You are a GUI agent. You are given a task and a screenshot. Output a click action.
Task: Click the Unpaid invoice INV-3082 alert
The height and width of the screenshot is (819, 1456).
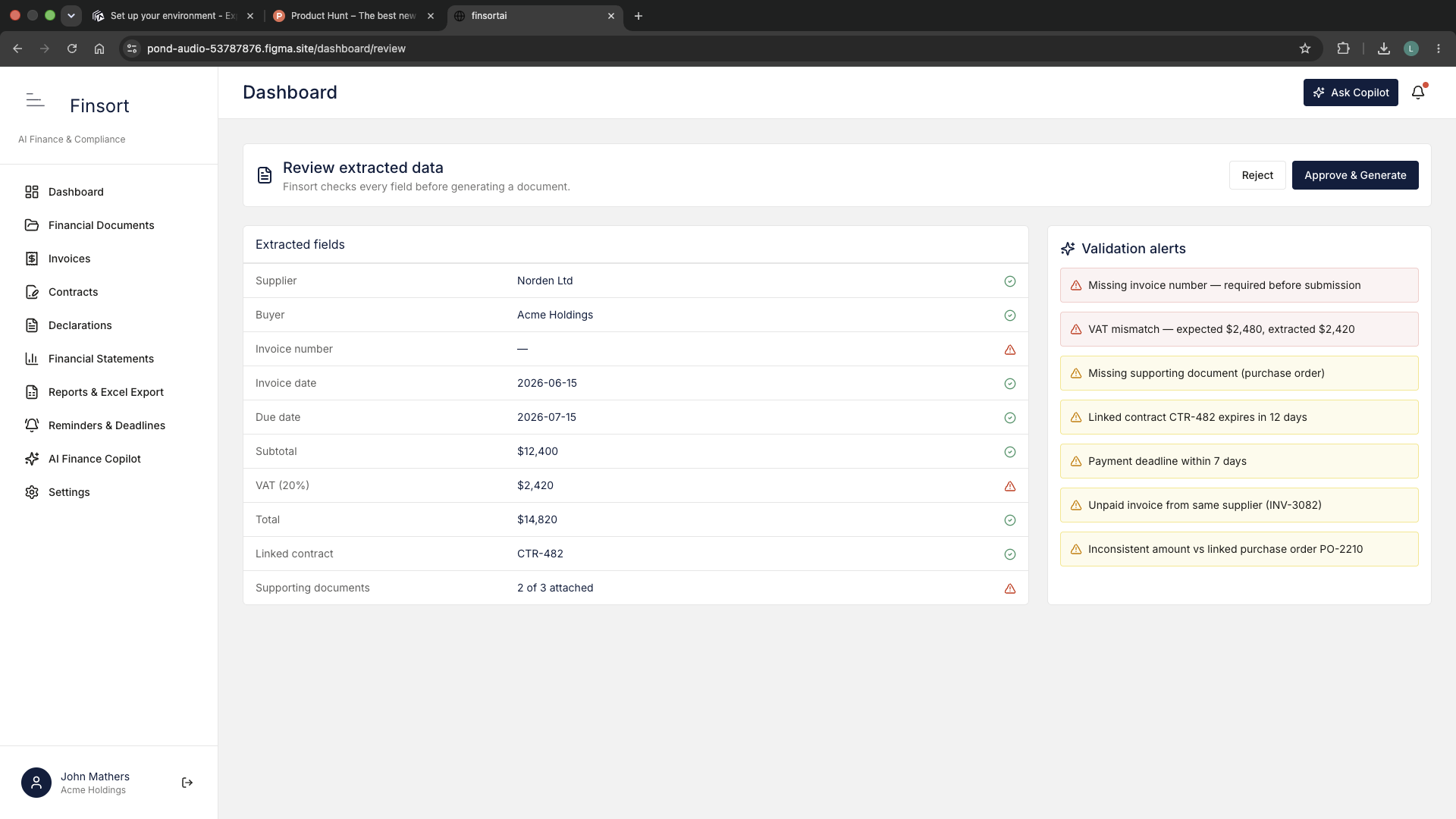[x=1239, y=505]
